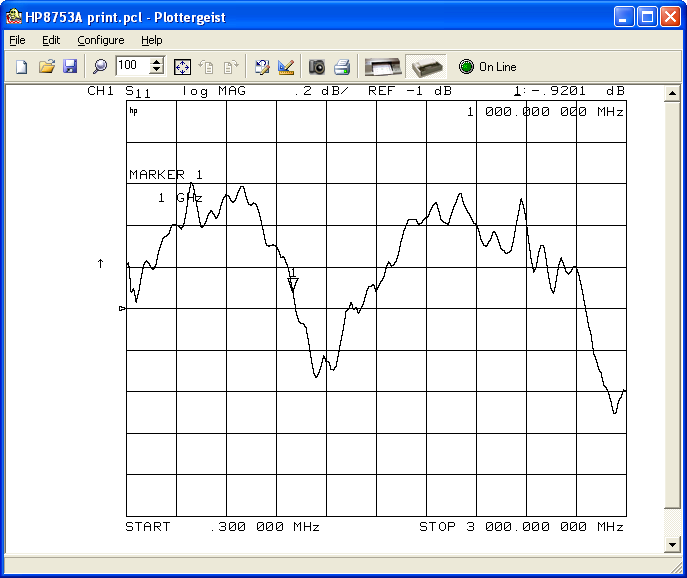Save using the floppy disk icon
687x578 pixels.
(x=70, y=67)
